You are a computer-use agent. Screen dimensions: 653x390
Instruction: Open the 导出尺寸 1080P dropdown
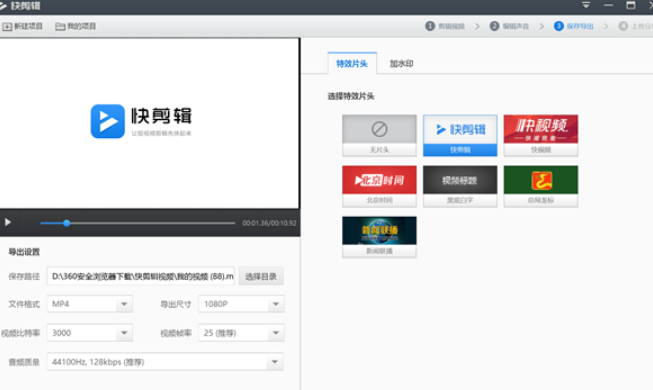242,304
